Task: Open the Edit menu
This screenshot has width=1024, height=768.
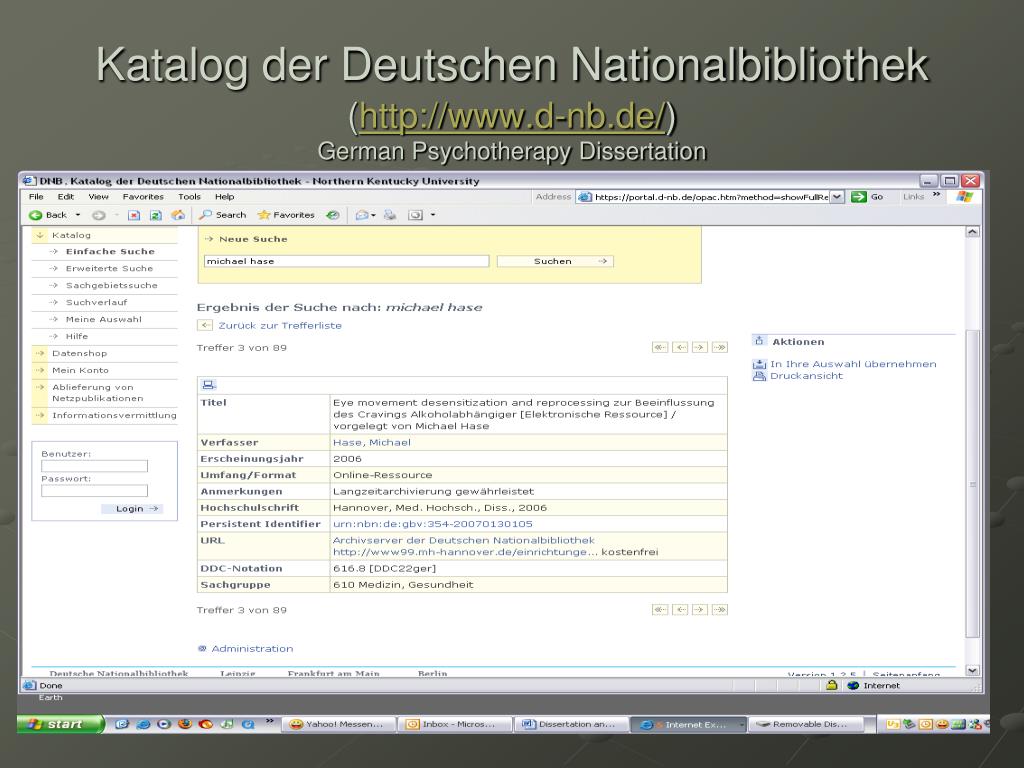Action: point(65,197)
